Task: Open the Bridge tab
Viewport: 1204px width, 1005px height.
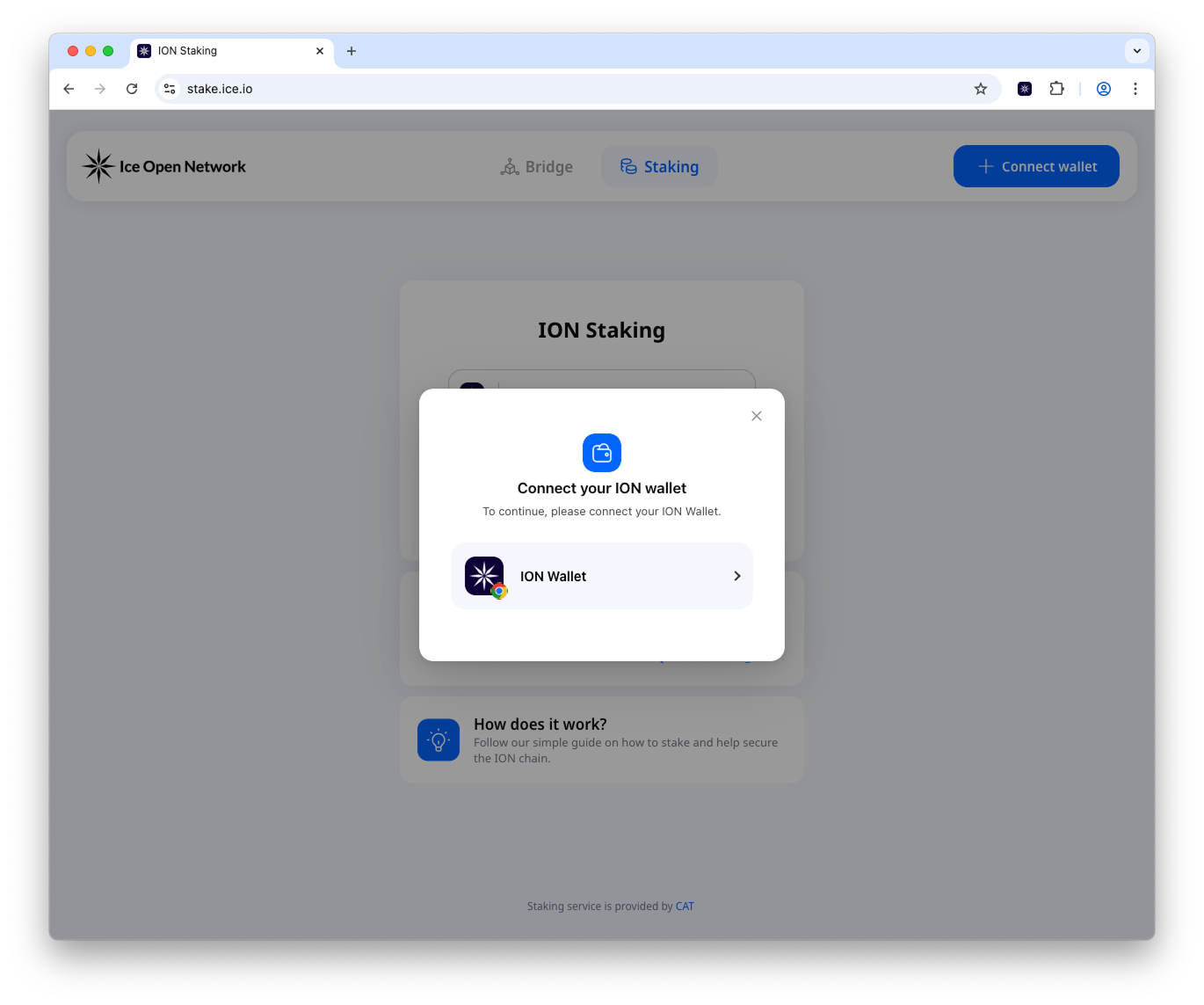Action: 537,166
